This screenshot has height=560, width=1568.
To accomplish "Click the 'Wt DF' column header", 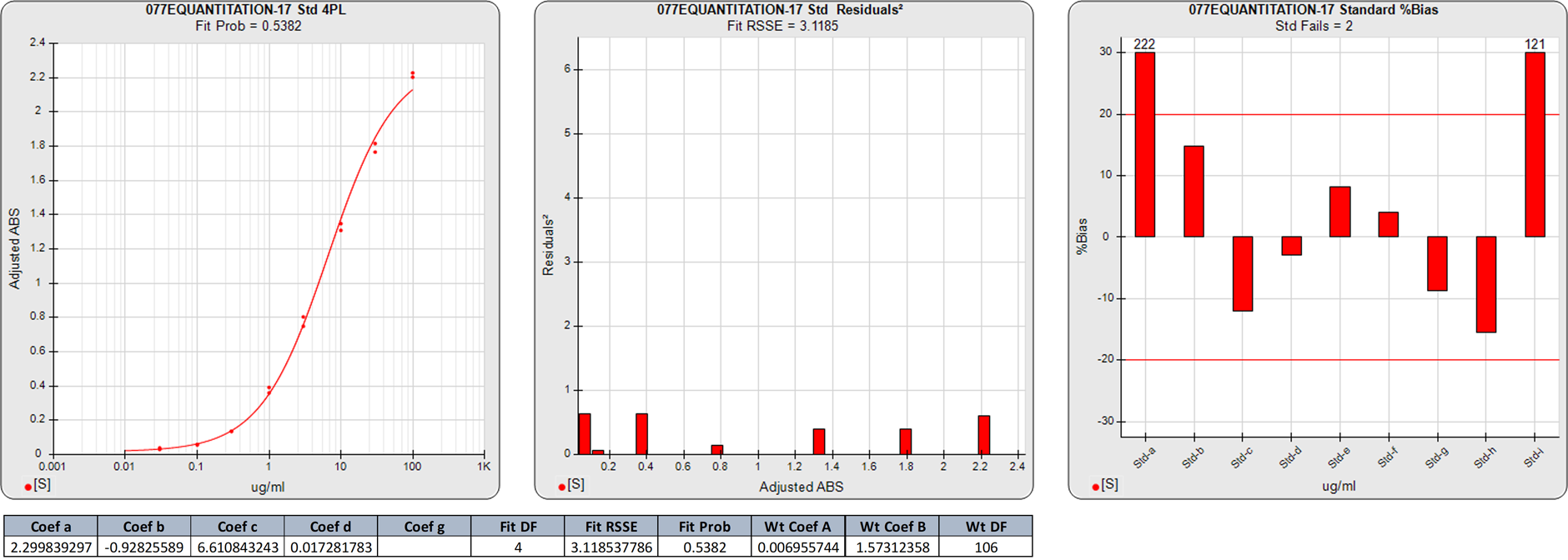I will tap(986, 526).
